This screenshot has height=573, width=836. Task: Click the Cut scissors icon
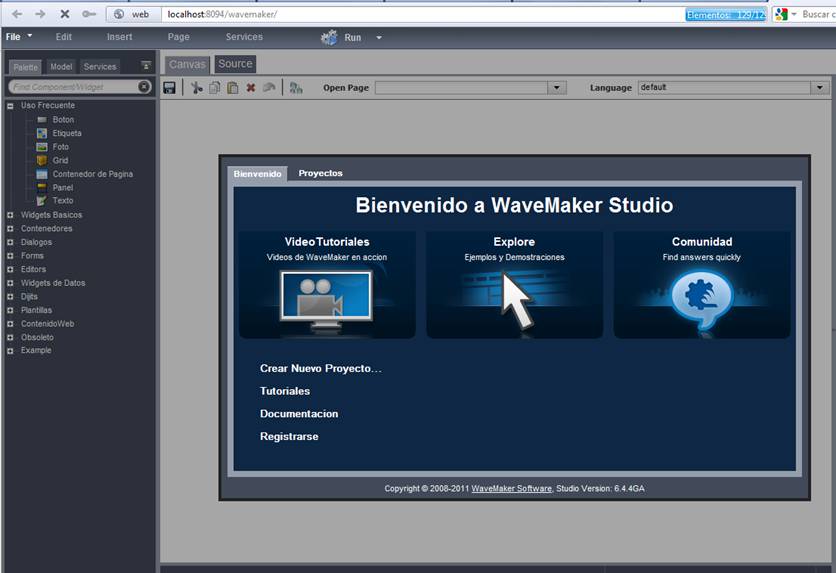click(197, 88)
